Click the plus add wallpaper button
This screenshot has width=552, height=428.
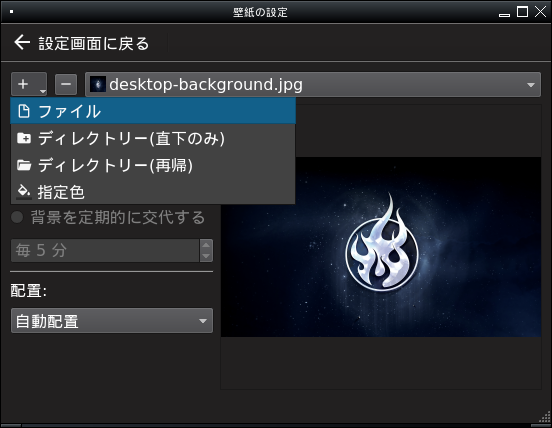29,84
